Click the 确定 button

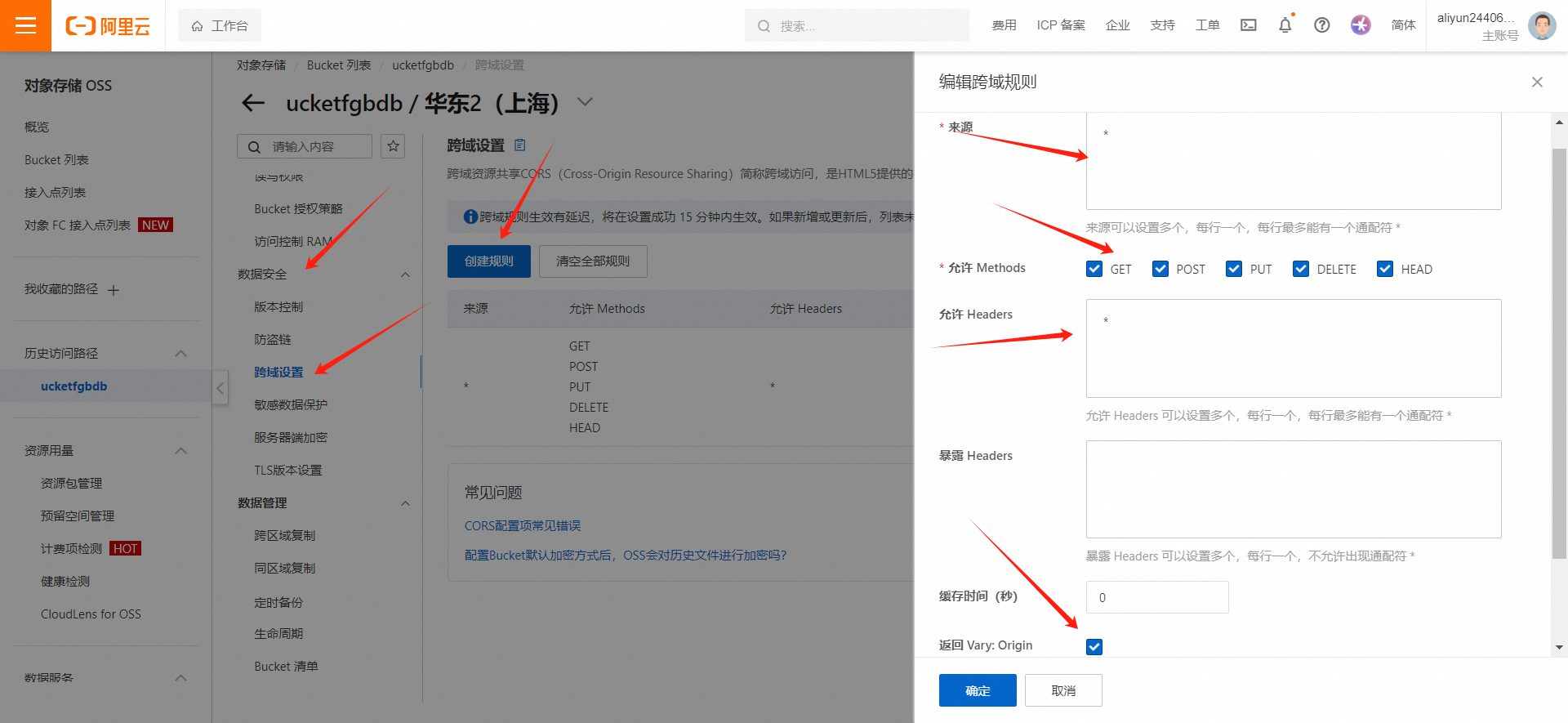pos(978,690)
